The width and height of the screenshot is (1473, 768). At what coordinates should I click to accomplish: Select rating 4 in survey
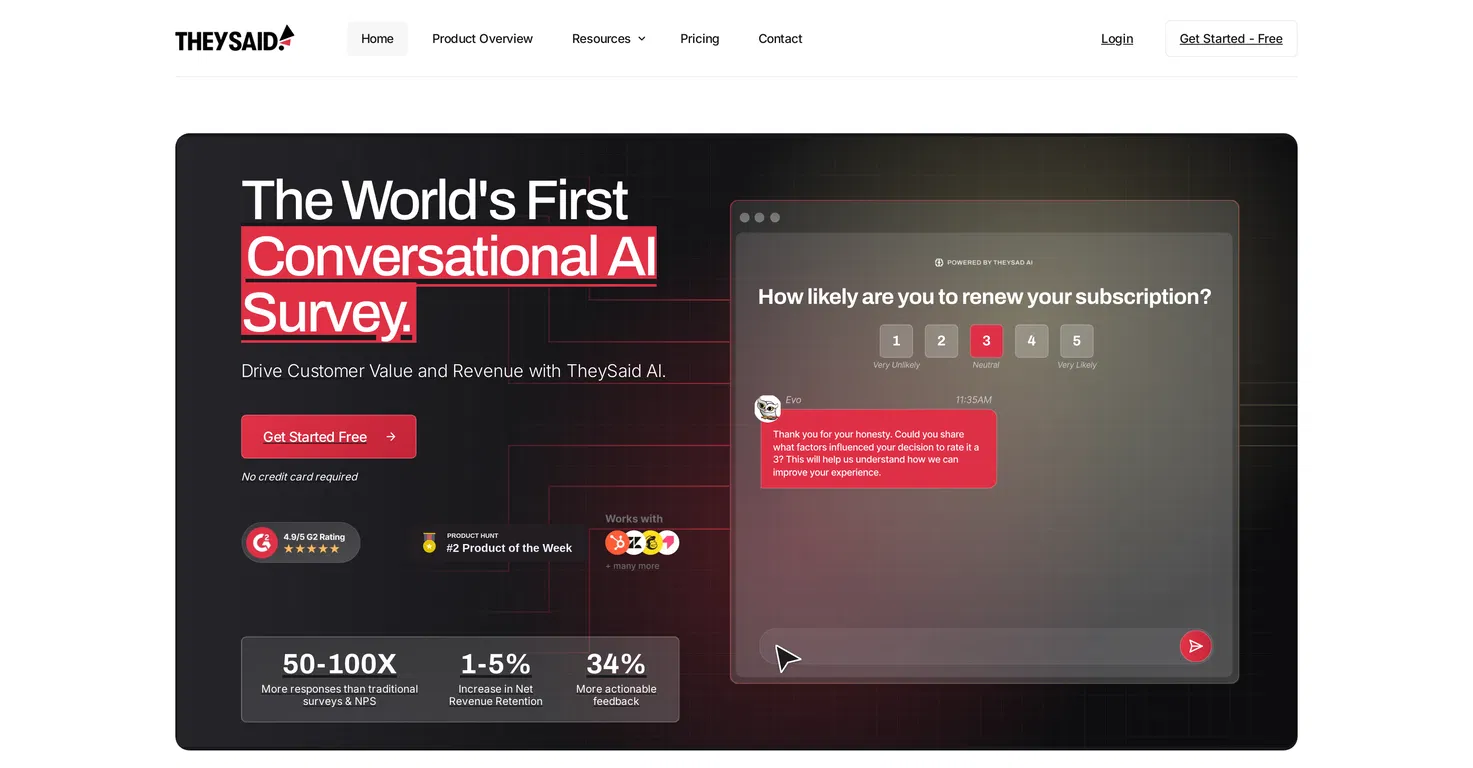(1031, 341)
